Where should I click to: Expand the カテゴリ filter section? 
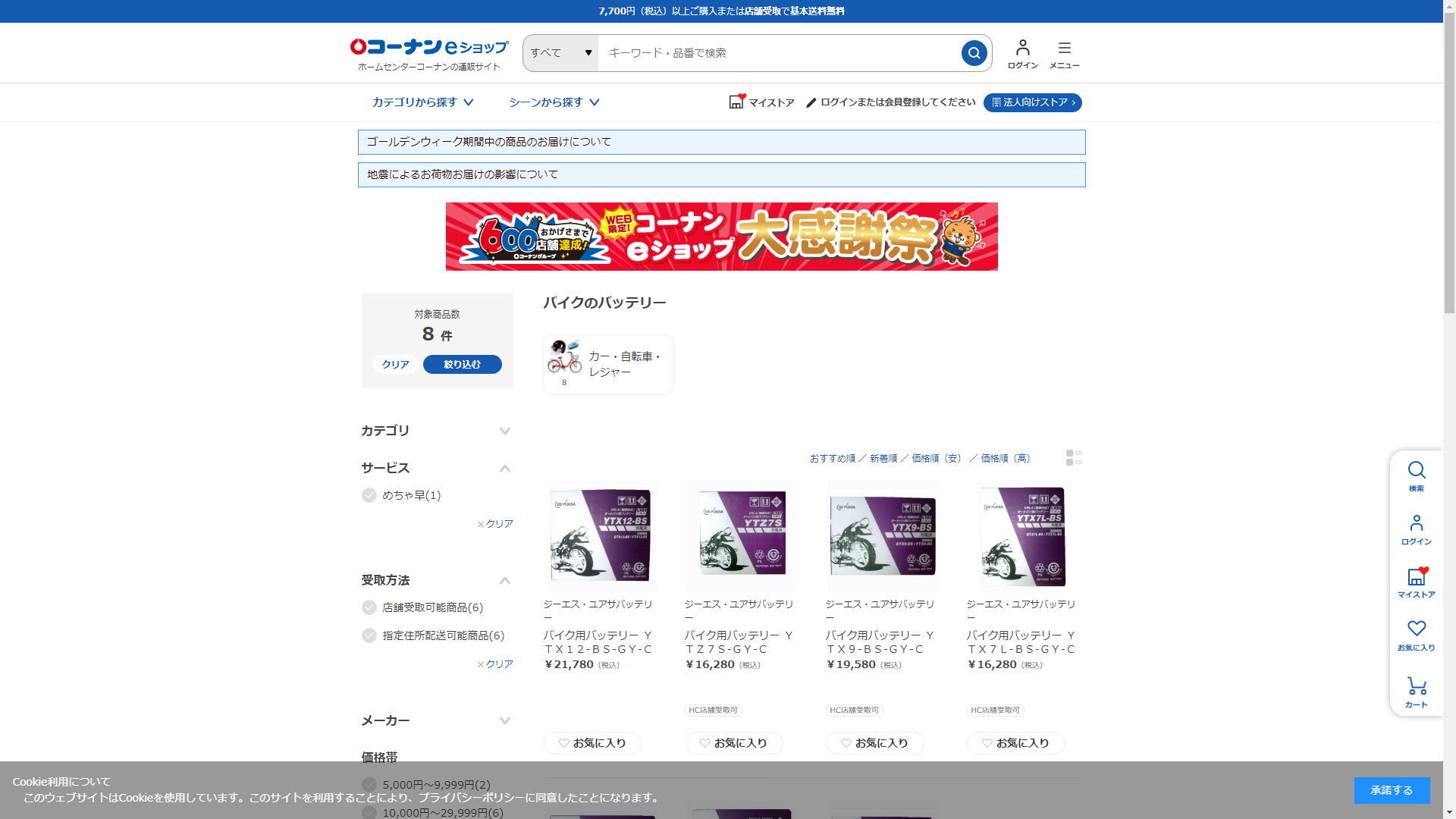point(504,431)
